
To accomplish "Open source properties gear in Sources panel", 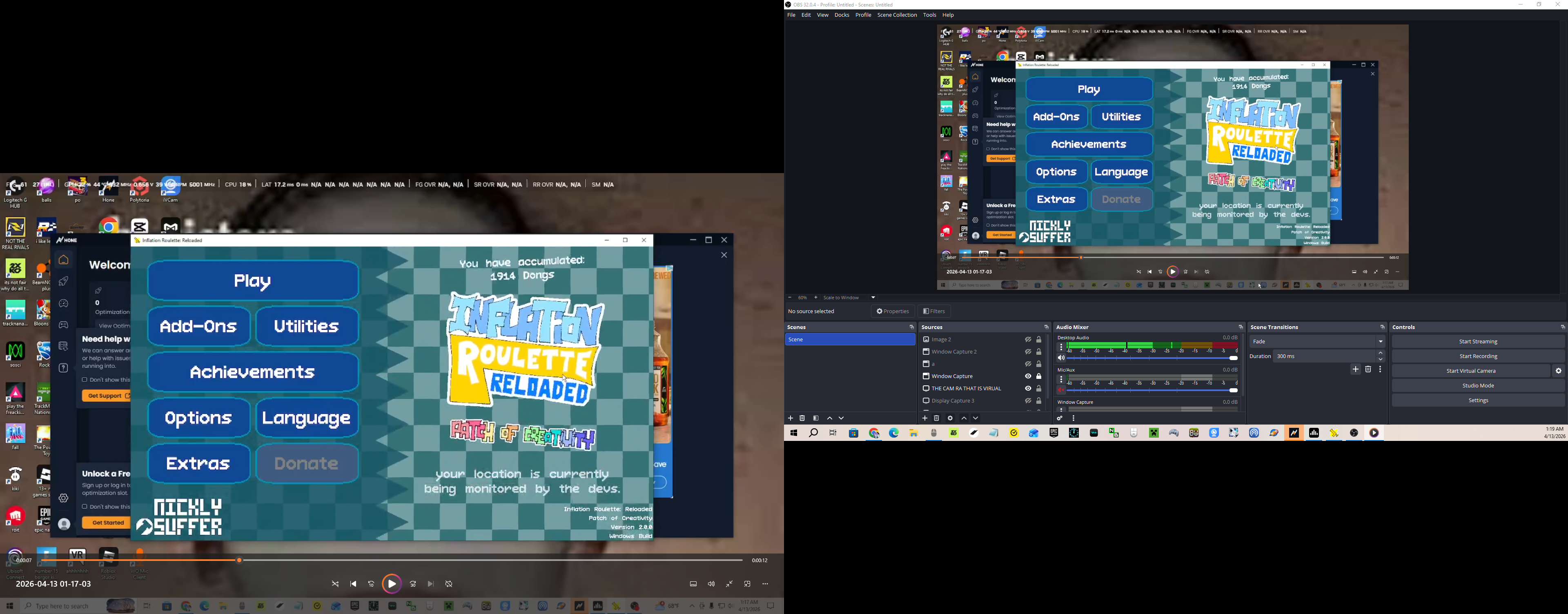I will tap(950, 419).
